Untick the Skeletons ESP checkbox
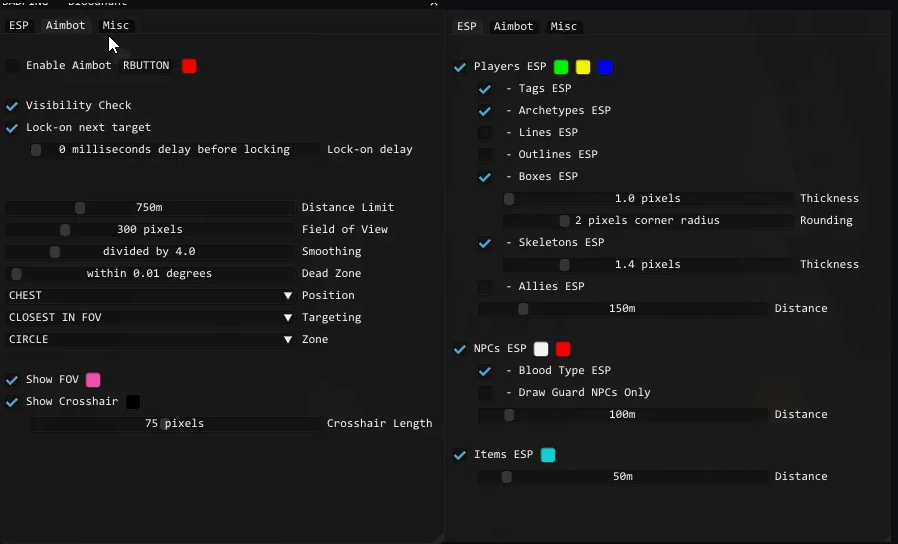Screen dimensions: 898x544 coord(485,243)
